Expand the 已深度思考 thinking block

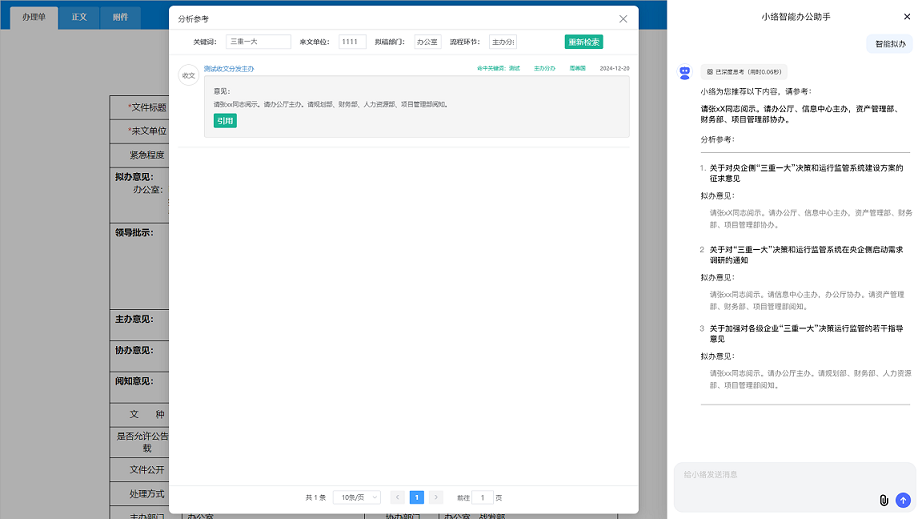click(744, 72)
